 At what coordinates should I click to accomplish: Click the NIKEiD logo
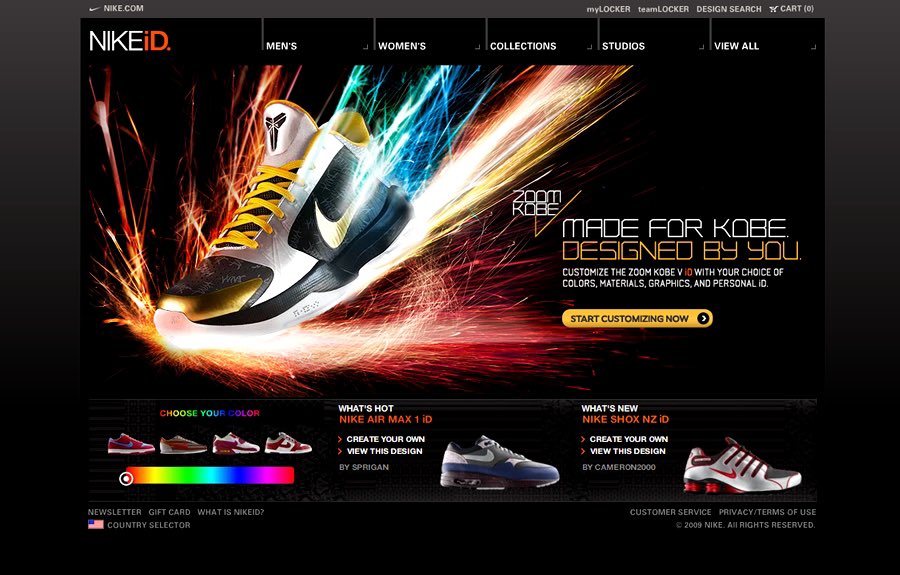(x=130, y=41)
